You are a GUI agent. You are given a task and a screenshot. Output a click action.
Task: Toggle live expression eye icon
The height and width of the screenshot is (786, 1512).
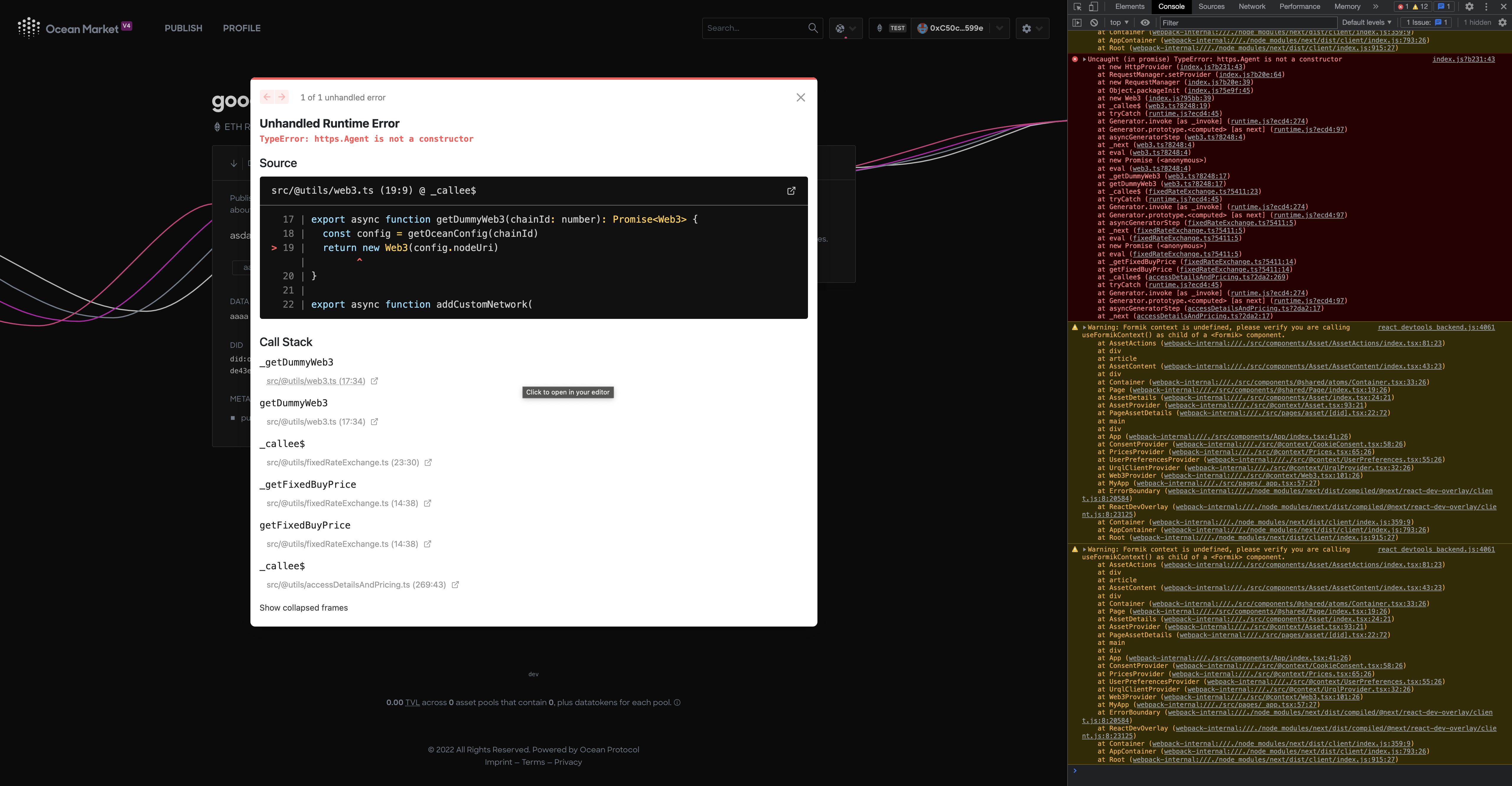pos(1145,22)
